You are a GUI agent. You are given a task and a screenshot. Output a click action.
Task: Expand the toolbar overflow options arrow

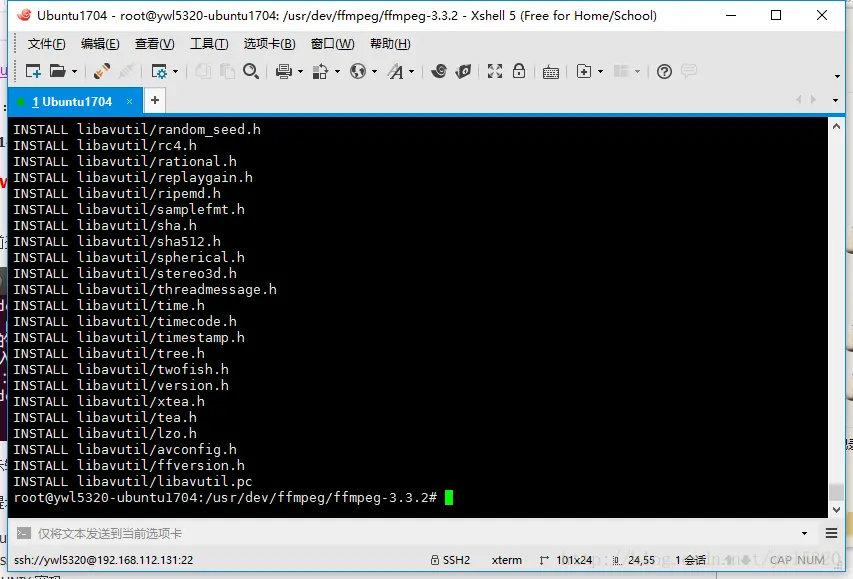(x=837, y=76)
